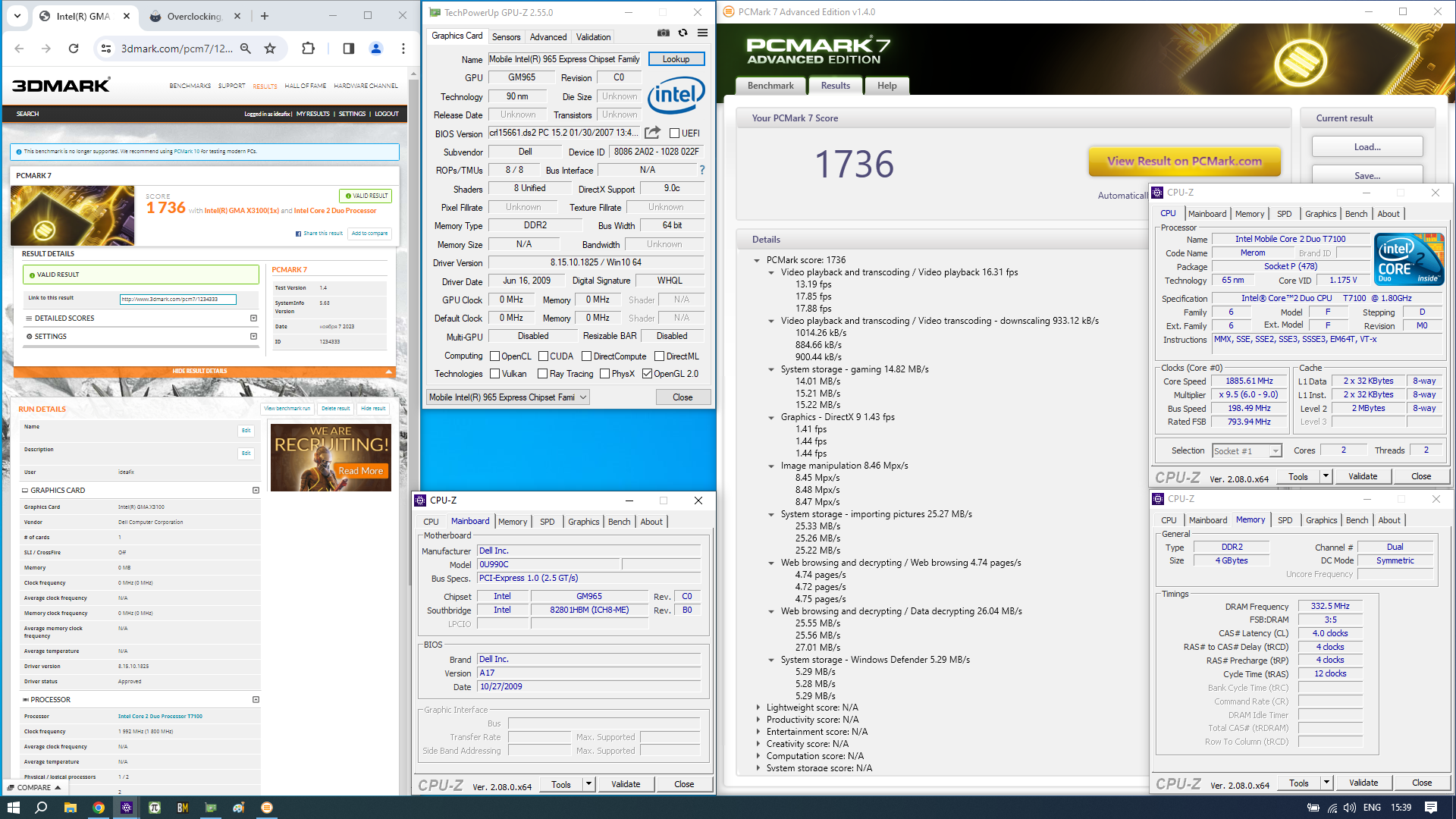This screenshot has height=819, width=1456.
Task: Collapse the PCMark score 1736 tree node
Action: point(757,260)
